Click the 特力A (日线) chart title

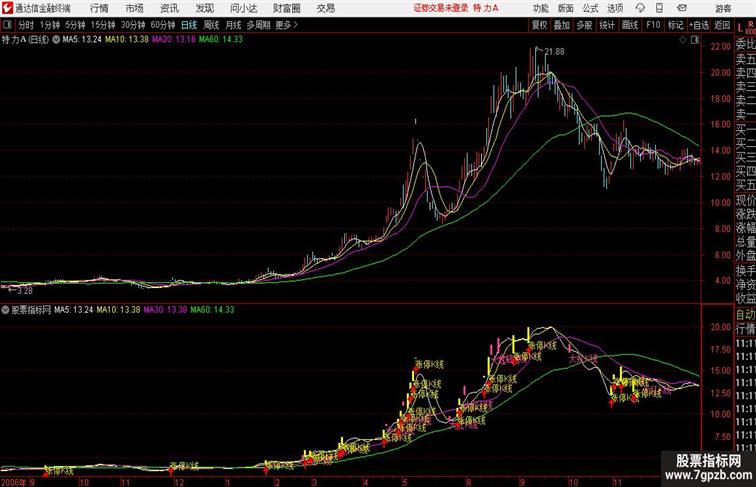tap(26, 40)
